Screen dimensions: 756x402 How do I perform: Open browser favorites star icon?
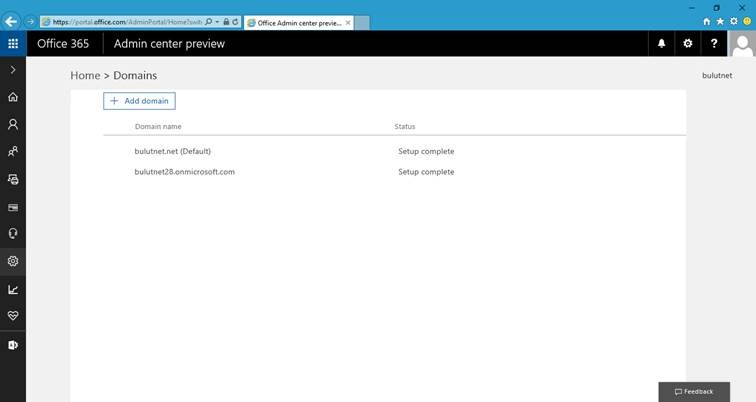(x=720, y=21)
